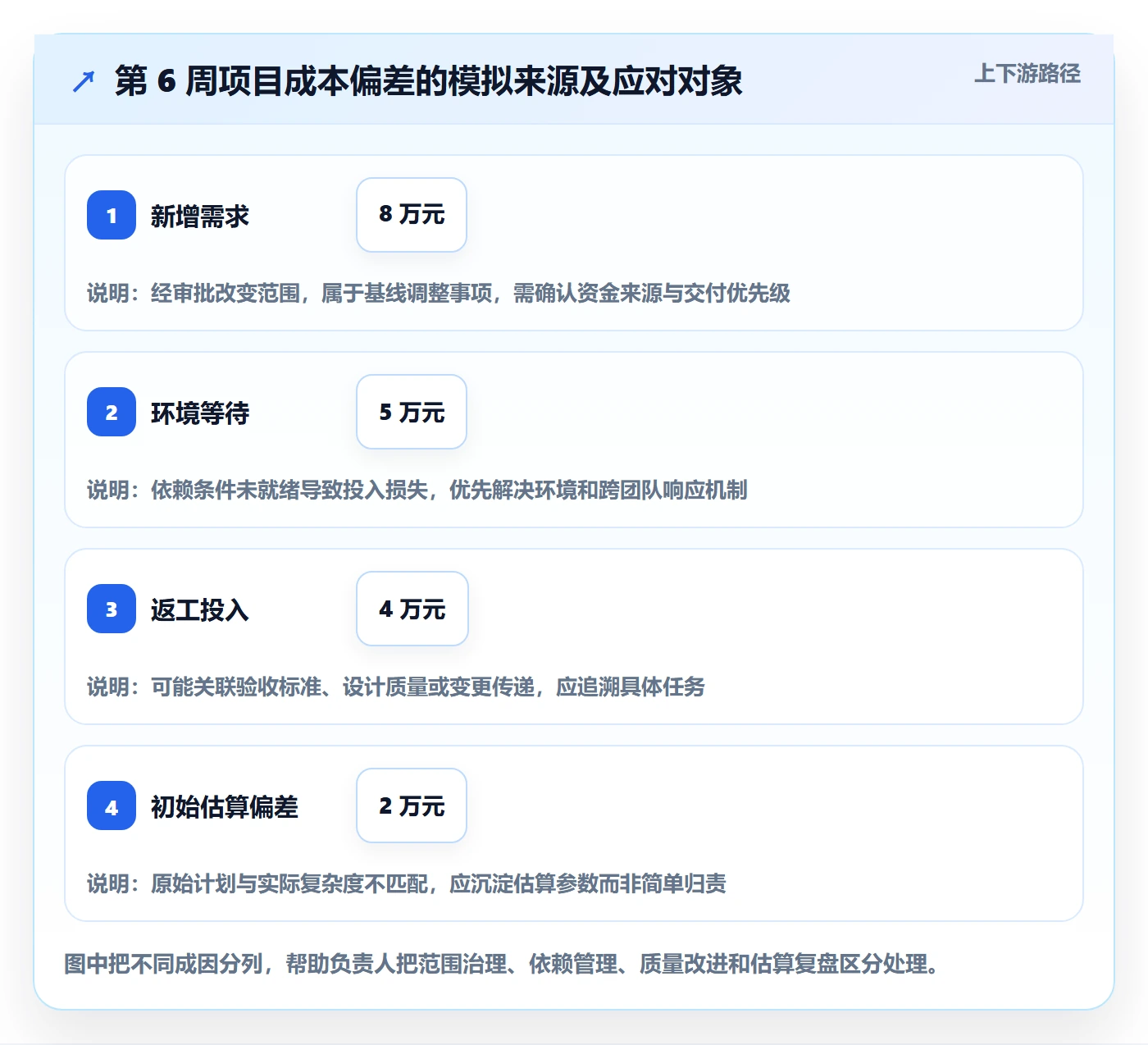This screenshot has height=1045, width=1148.
Task: Click the description starting 可能关联验收标准
Action: (396, 687)
